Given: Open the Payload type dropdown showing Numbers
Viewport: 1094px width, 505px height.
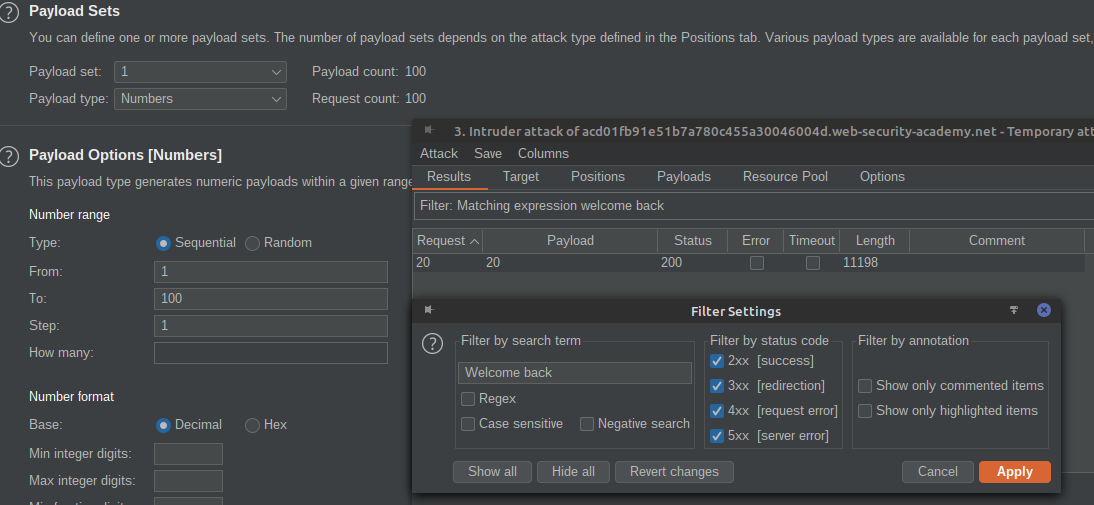Looking at the screenshot, I should [x=200, y=99].
